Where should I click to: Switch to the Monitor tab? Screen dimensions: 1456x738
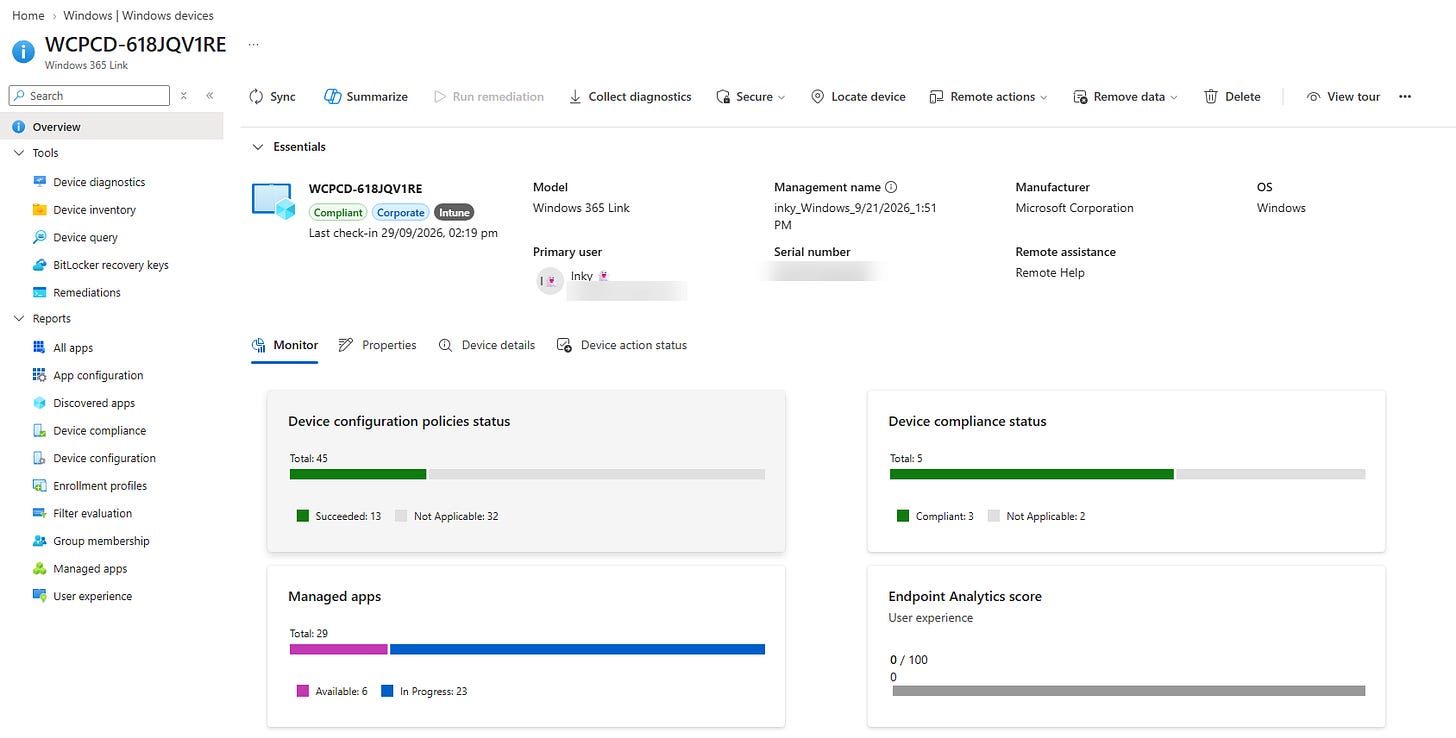coord(285,345)
